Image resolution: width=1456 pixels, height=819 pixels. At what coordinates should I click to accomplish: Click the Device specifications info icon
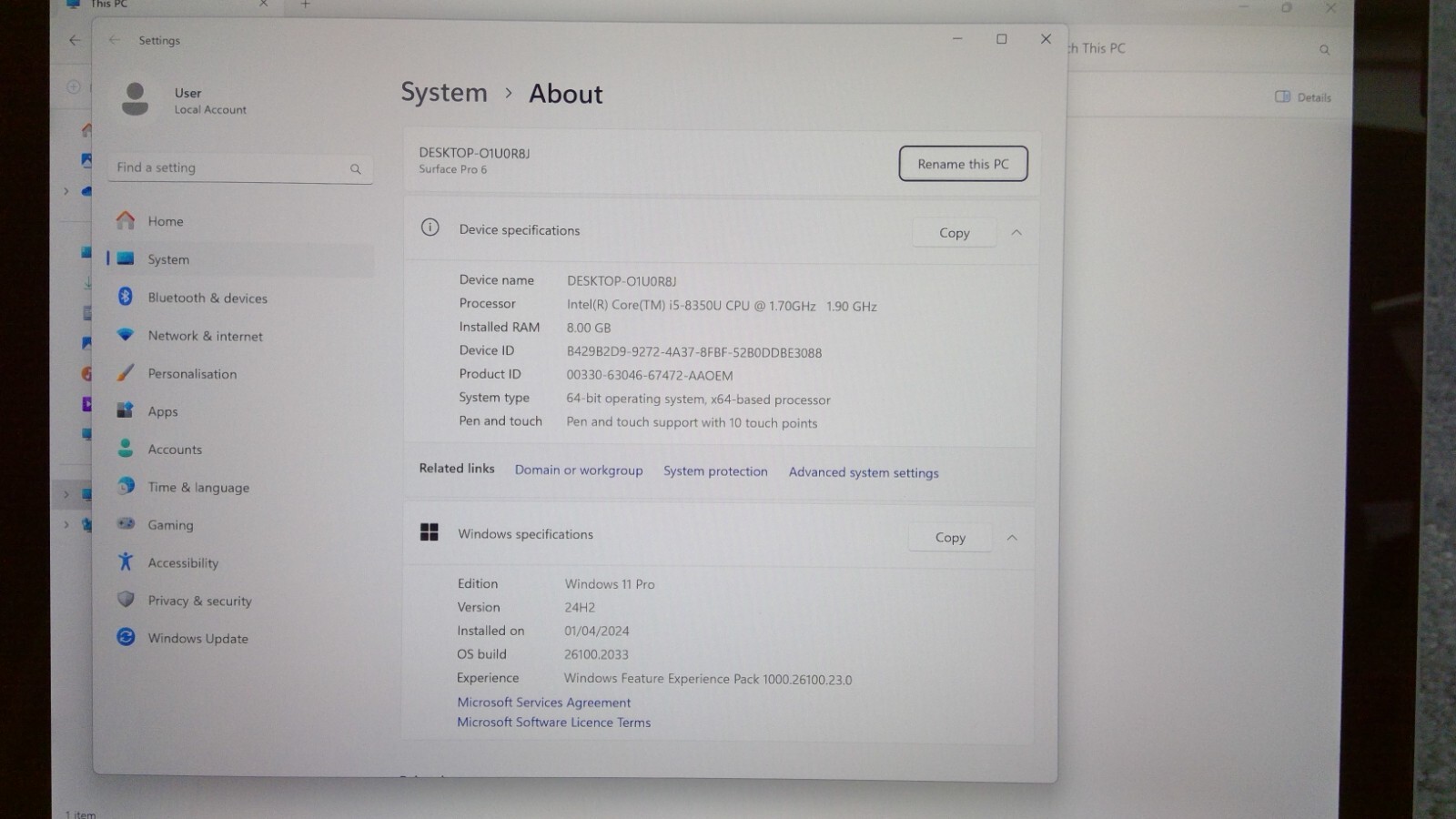coord(430,227)
